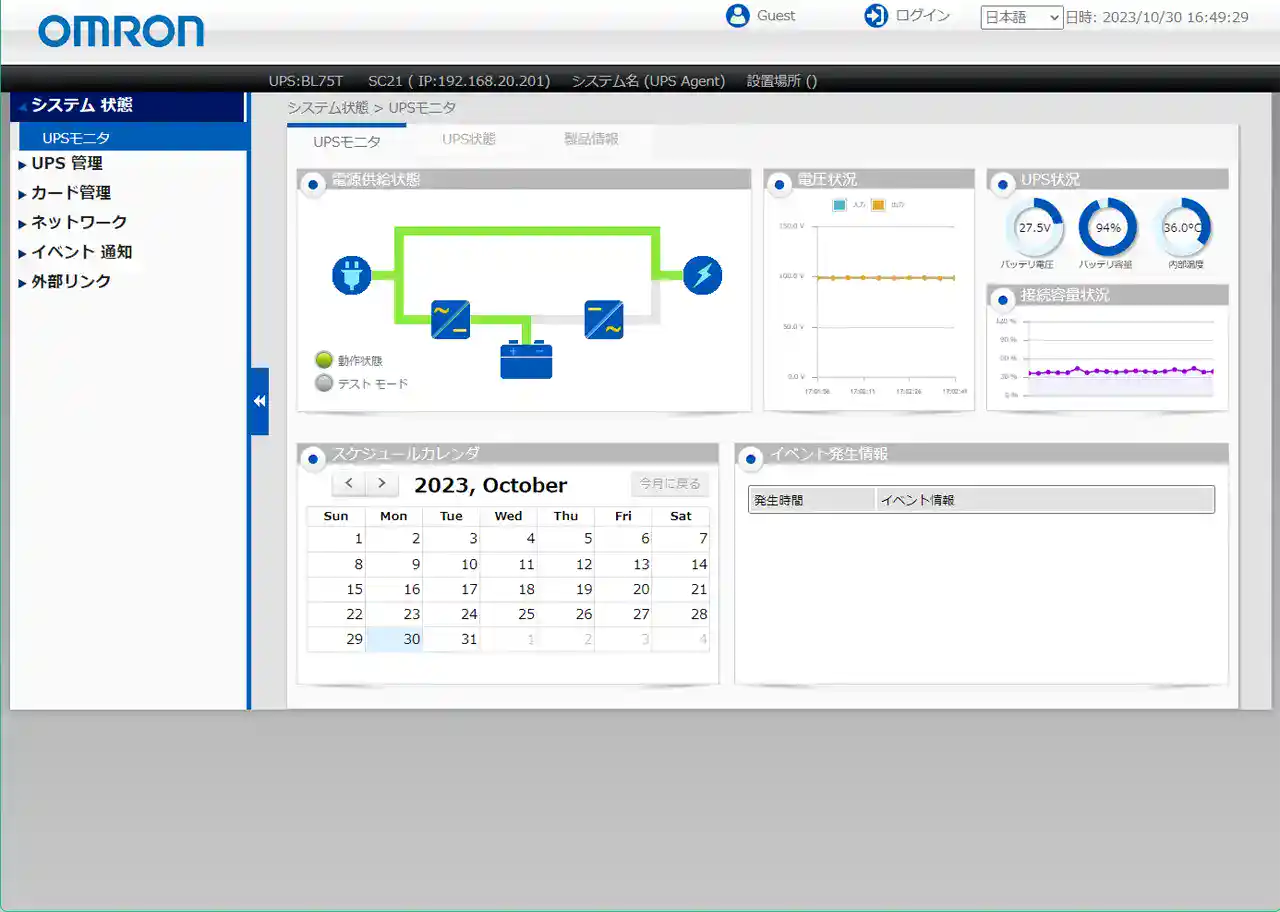Toggle the input series legend in voltage chart
The width and height of the screenshot is (1280, 912).
[x=841, y=205]
